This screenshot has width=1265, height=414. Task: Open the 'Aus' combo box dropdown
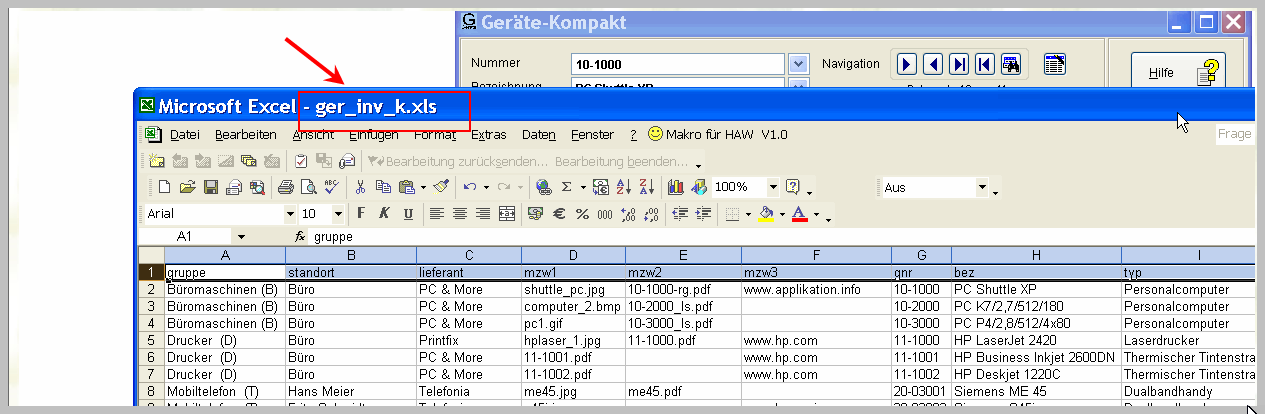point(982,187)
